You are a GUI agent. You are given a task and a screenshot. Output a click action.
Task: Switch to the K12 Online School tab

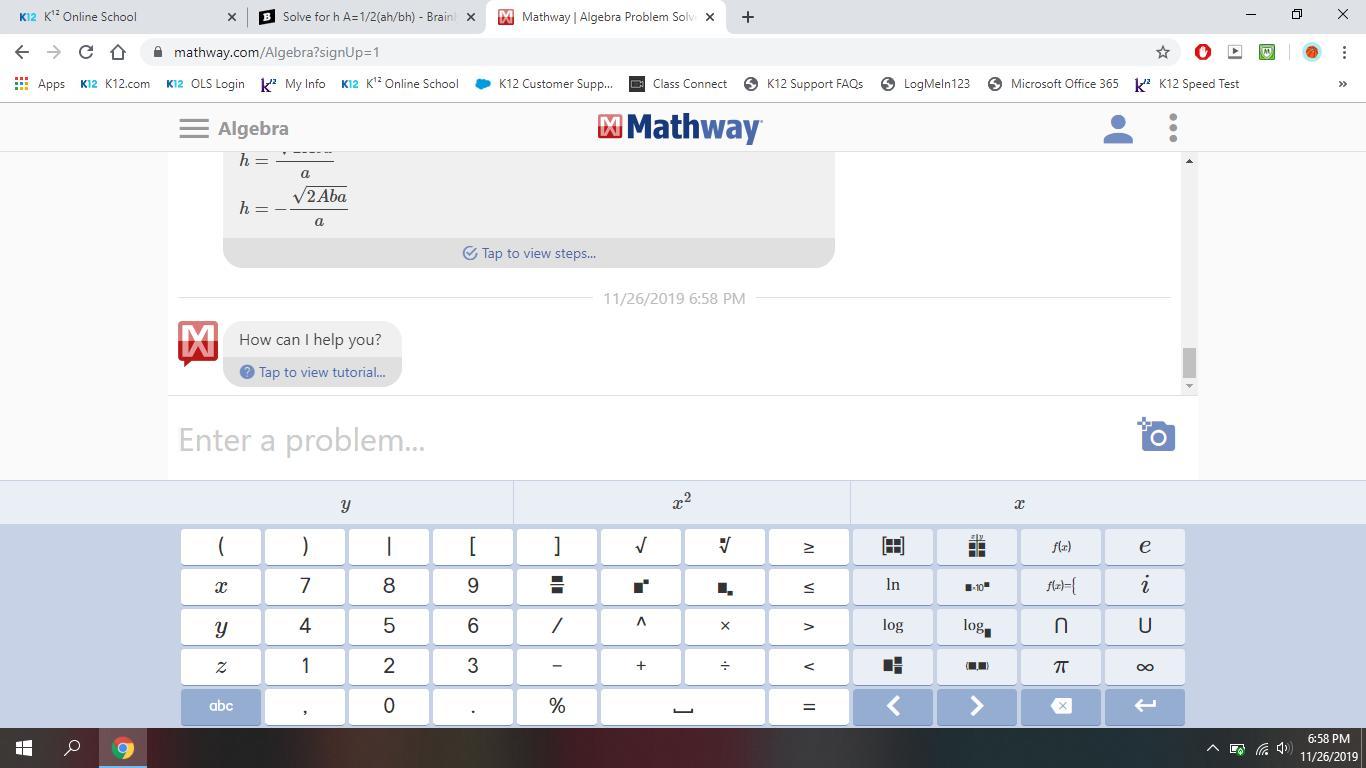124,17
